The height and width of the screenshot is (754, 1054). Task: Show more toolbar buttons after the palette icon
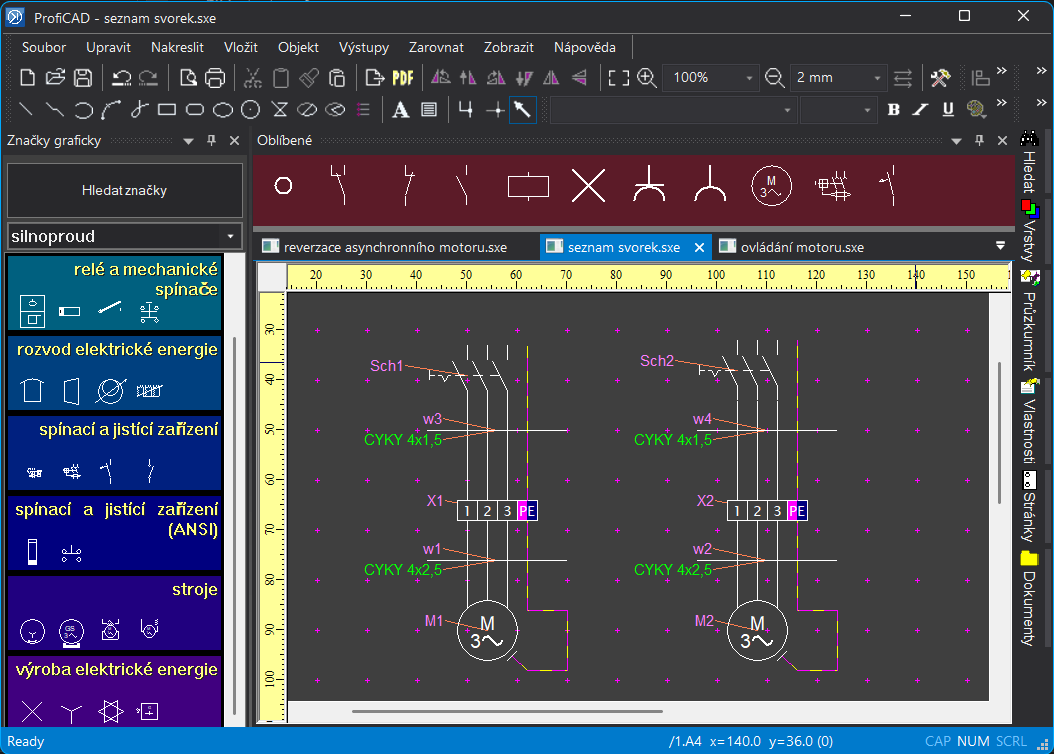pos(1002,103)
